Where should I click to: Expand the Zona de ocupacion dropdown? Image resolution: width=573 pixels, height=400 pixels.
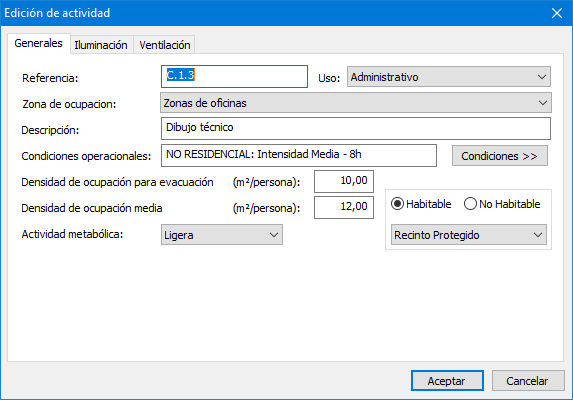click(x=356, y=103)
